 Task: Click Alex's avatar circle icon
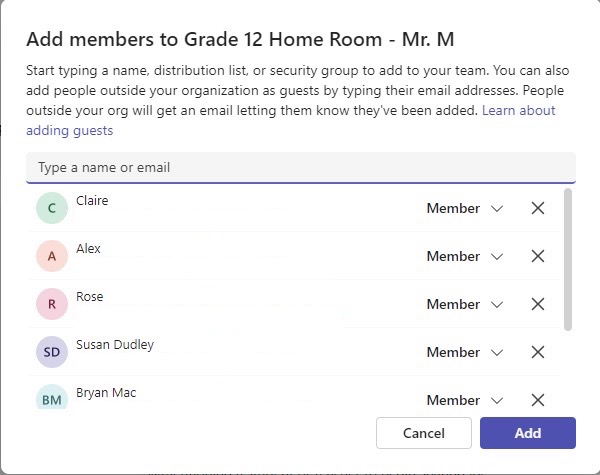point(52,256)
